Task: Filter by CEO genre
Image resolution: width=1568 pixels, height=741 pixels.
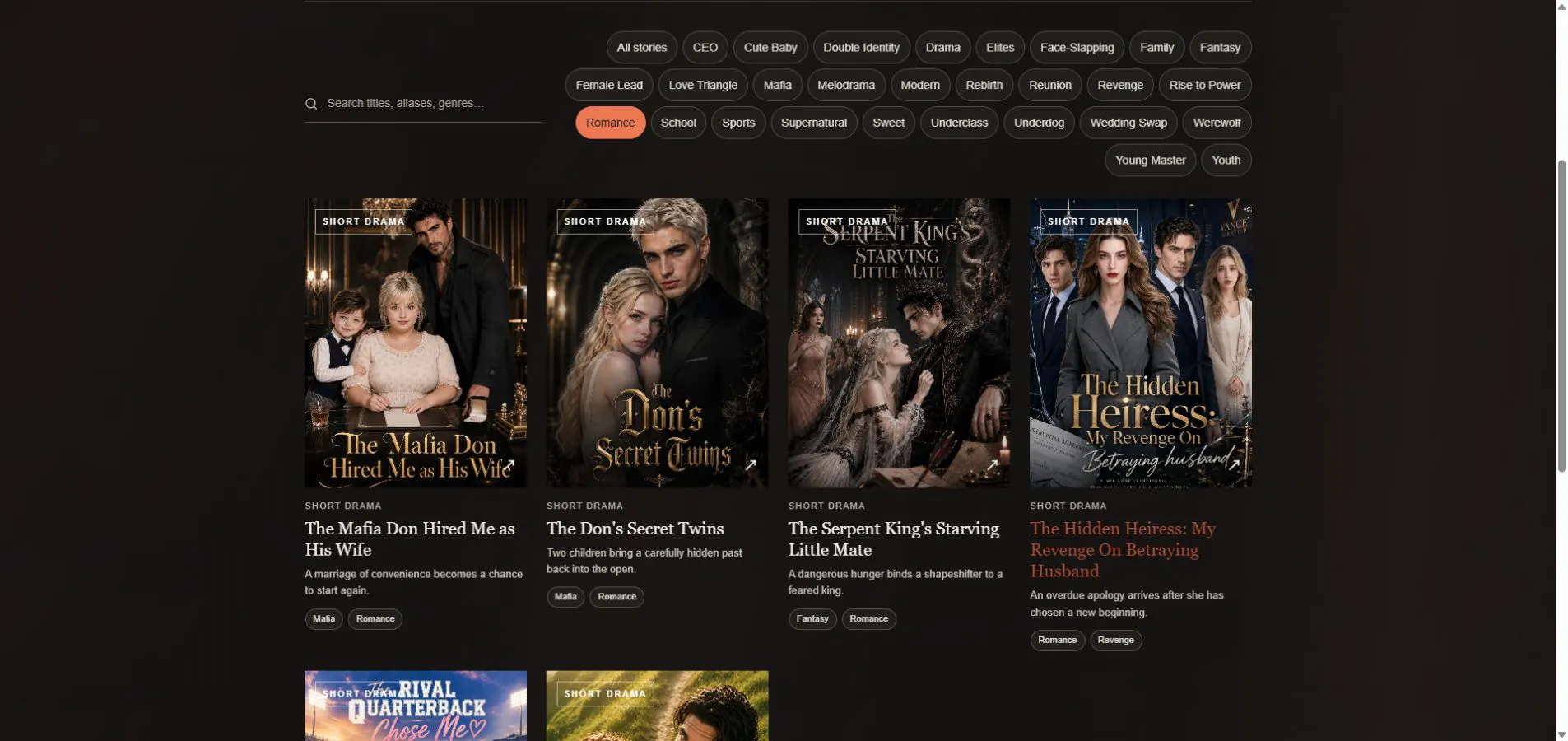Action: (x=705, y=48)
